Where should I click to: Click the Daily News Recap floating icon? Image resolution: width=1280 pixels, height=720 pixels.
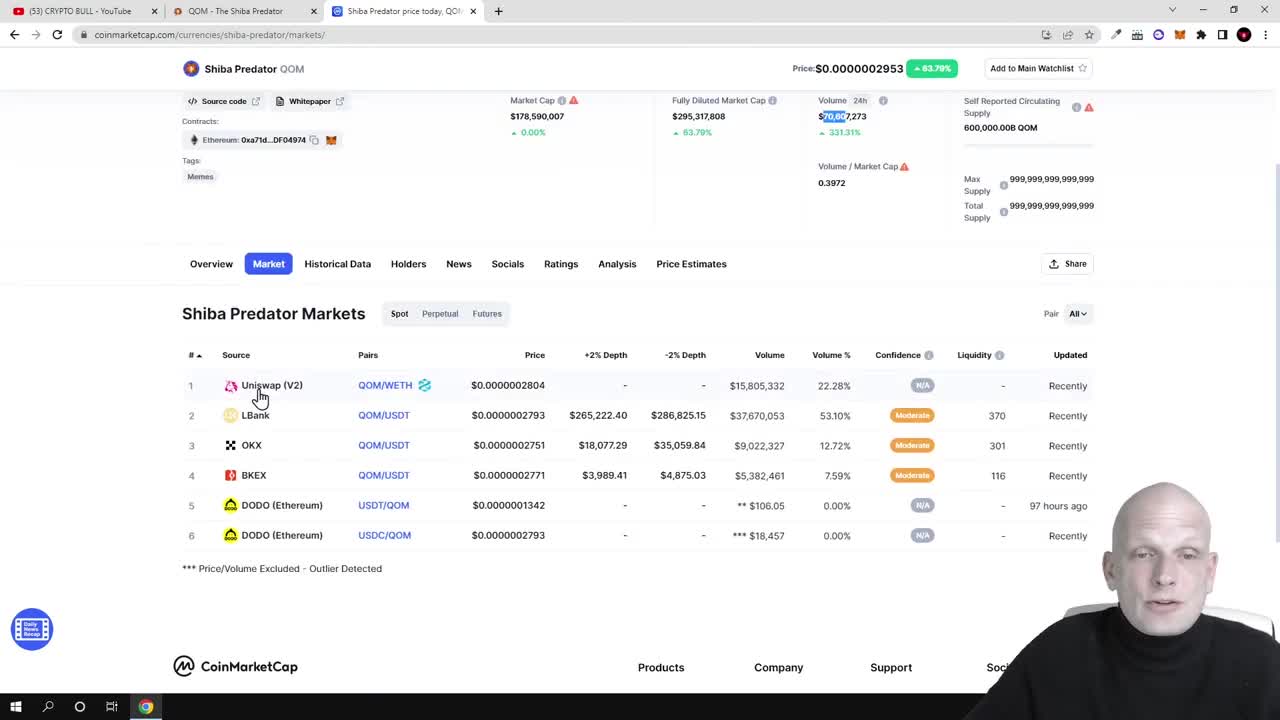click(x=31, y=629)
